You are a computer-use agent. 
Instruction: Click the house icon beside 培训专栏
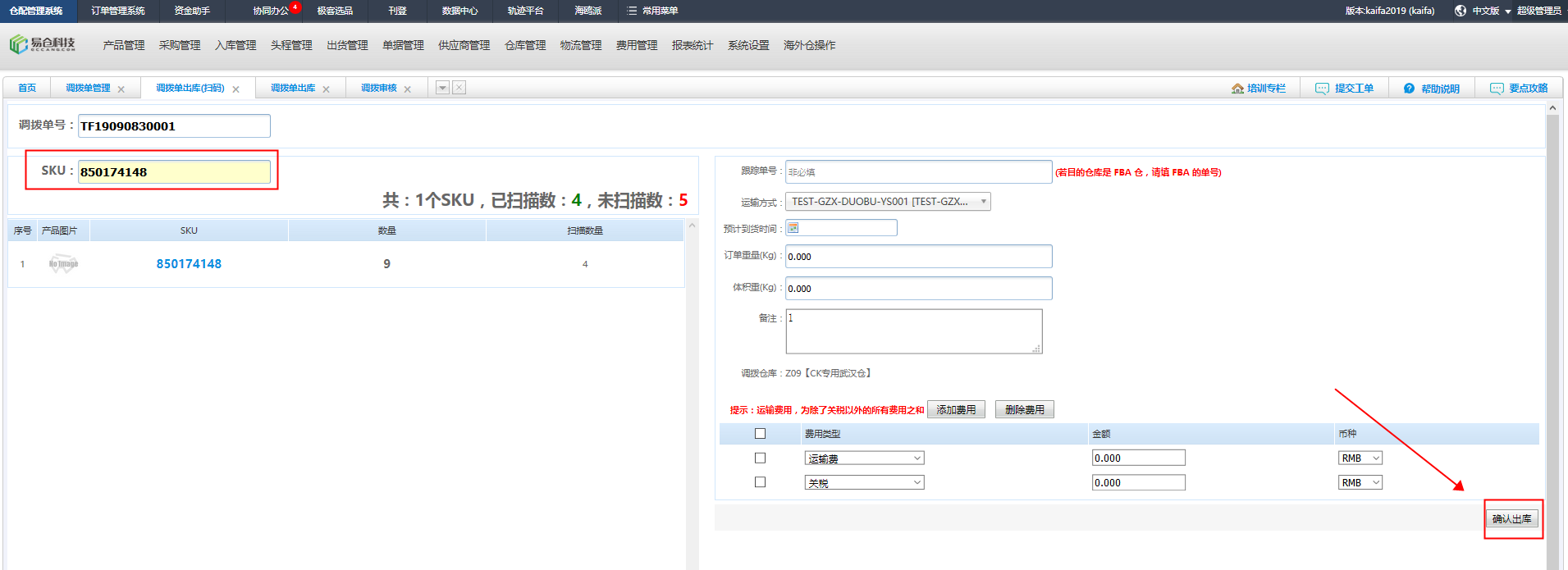[1237, 89]
